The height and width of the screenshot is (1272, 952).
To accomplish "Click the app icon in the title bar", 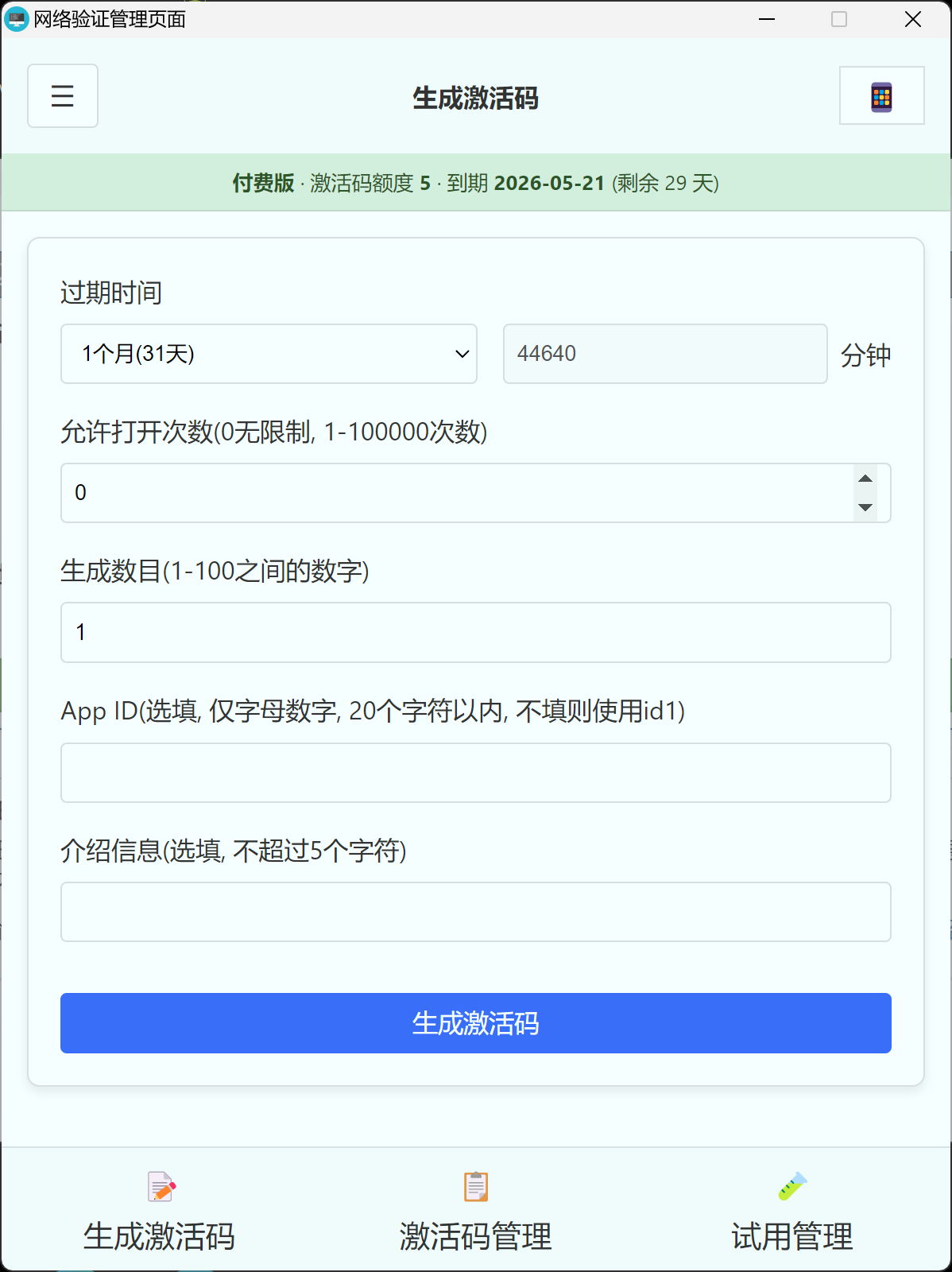I will pyautogui.click(x=17, y=18).
